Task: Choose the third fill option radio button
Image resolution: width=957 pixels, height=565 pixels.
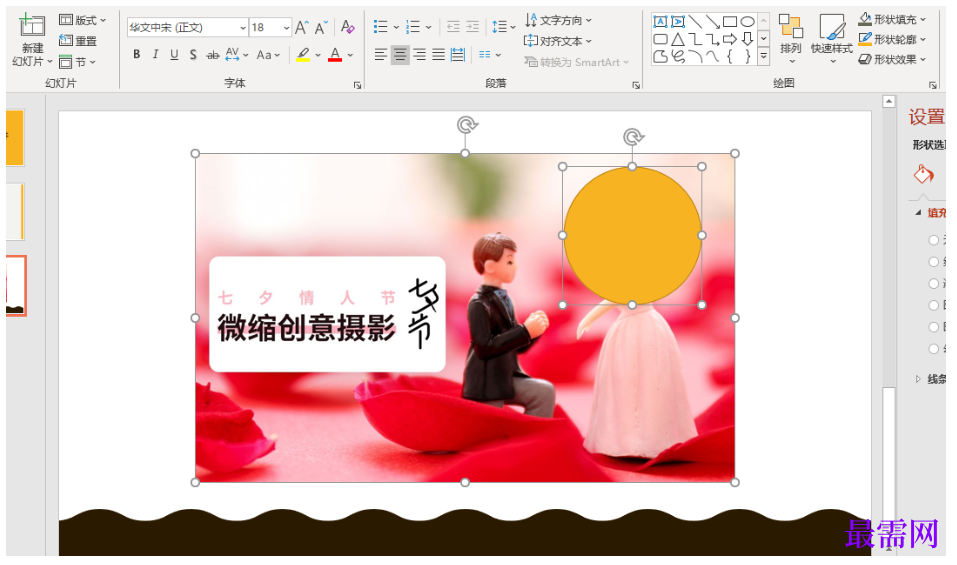Action: tap(934, 284)
